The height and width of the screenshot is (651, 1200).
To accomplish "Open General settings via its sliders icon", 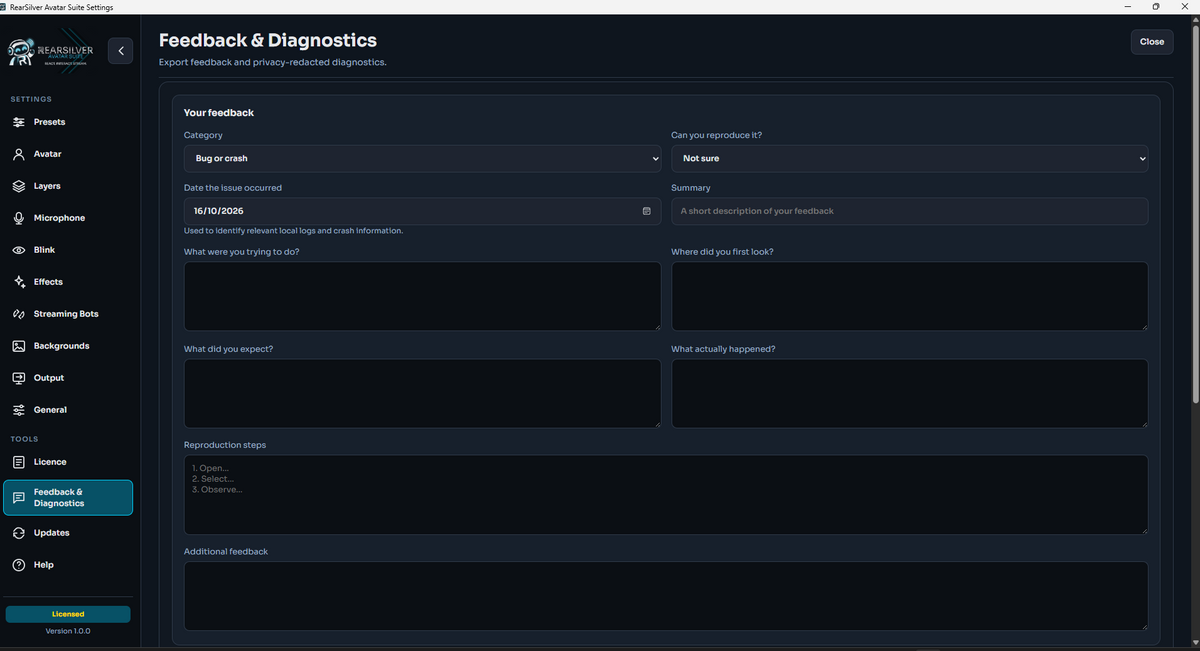I will 19,410.
